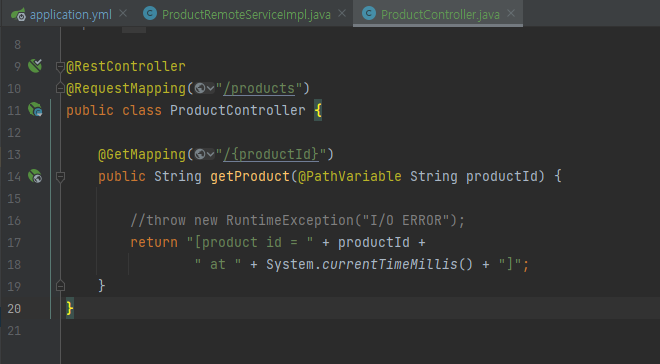Click the application.yml Spring config file icon
The height and width of the screenshot is (364, 660).
[19, 15]
